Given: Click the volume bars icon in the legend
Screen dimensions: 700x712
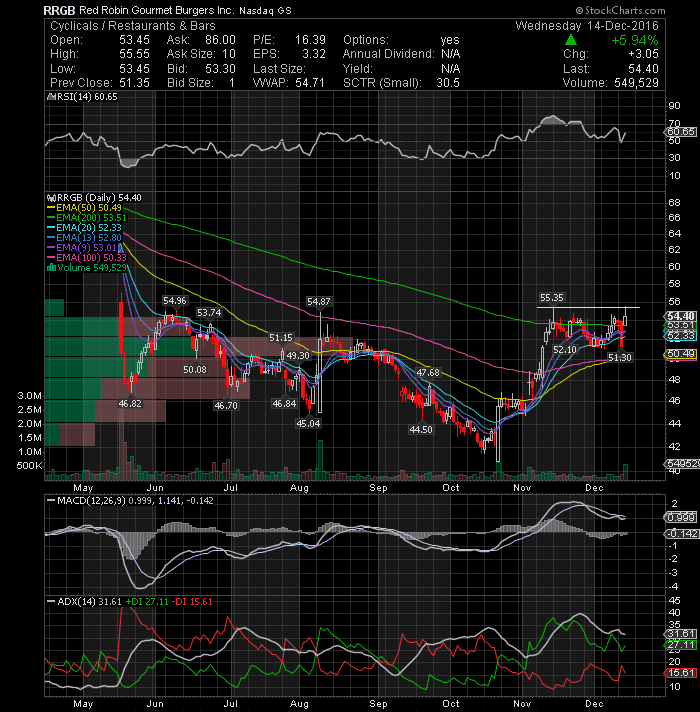Looking at the screenshot, I should point(51,268).
